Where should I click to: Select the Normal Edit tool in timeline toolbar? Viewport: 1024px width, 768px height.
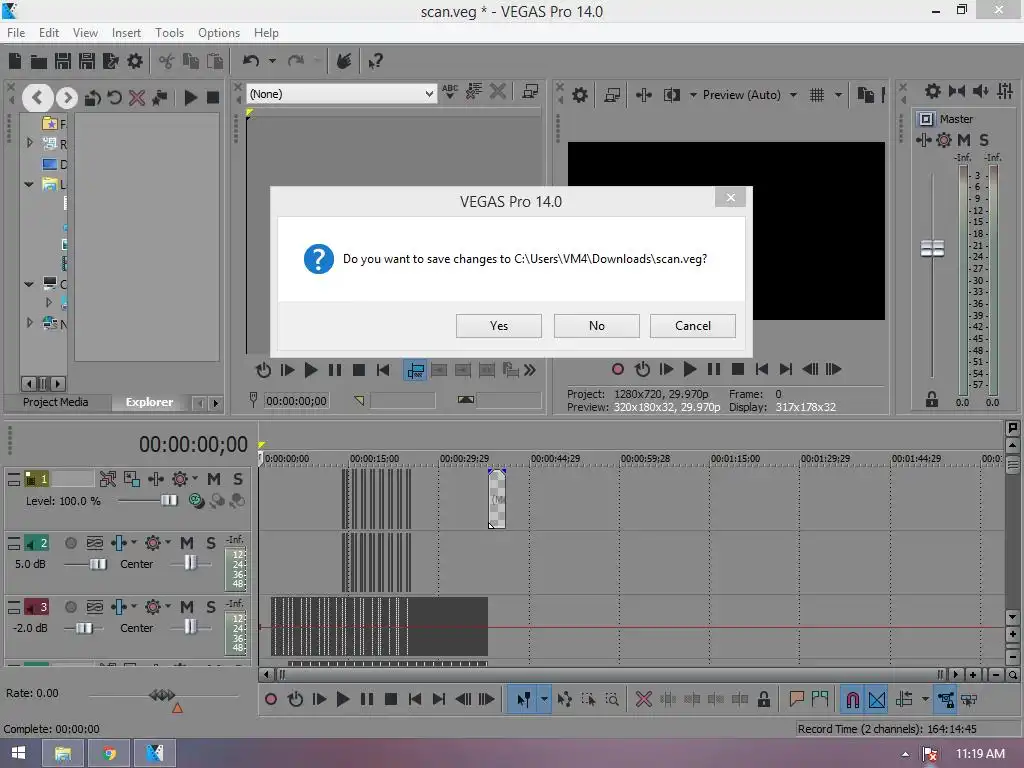pos(522,699)
